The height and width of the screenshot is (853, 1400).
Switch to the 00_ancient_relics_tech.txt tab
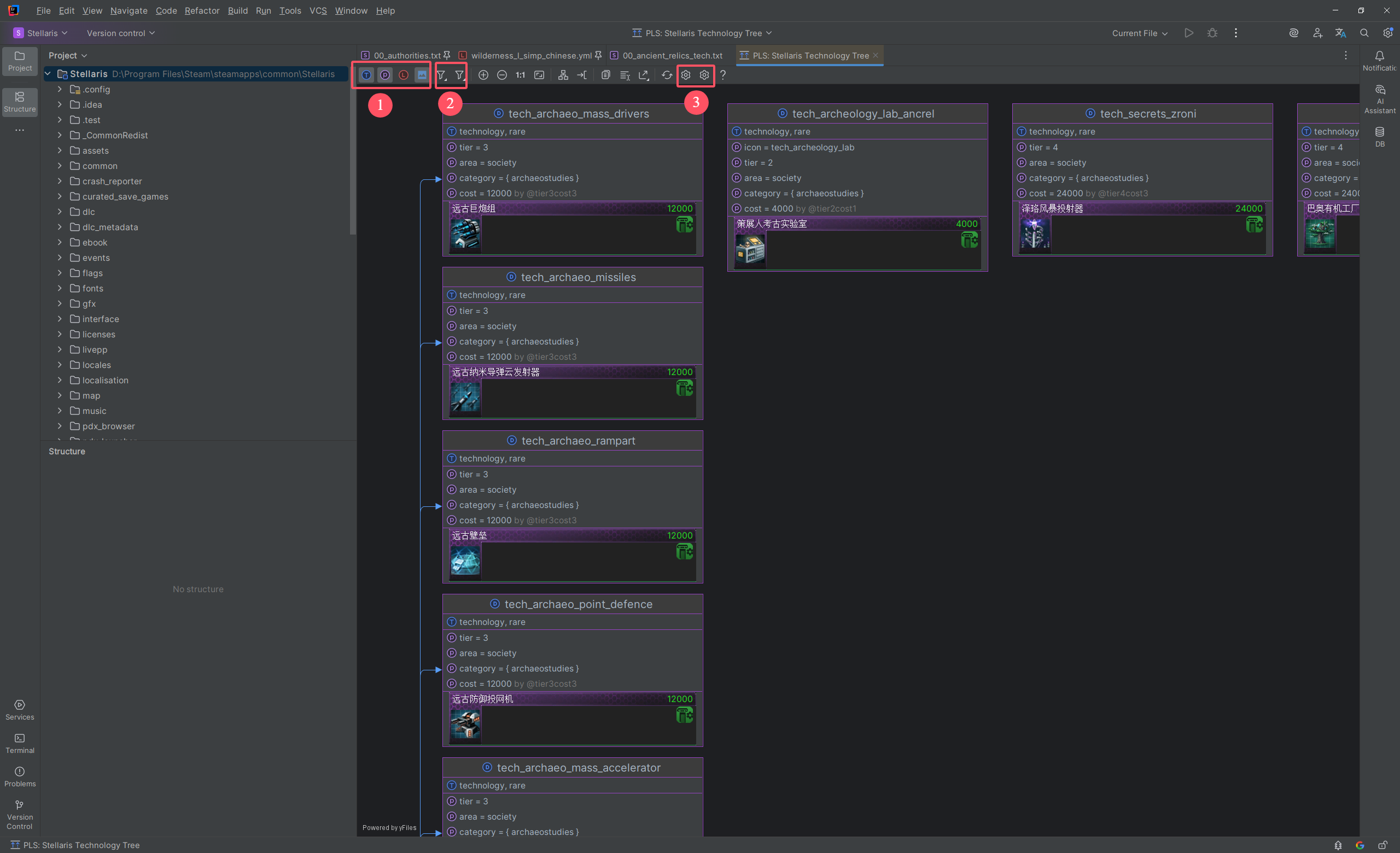(x=667, y=55)
